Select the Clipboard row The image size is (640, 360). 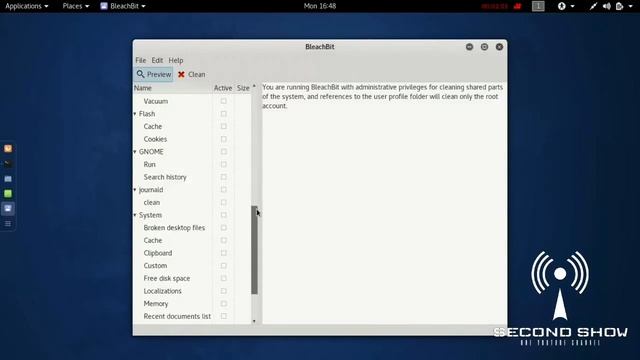tap(192, 253)
